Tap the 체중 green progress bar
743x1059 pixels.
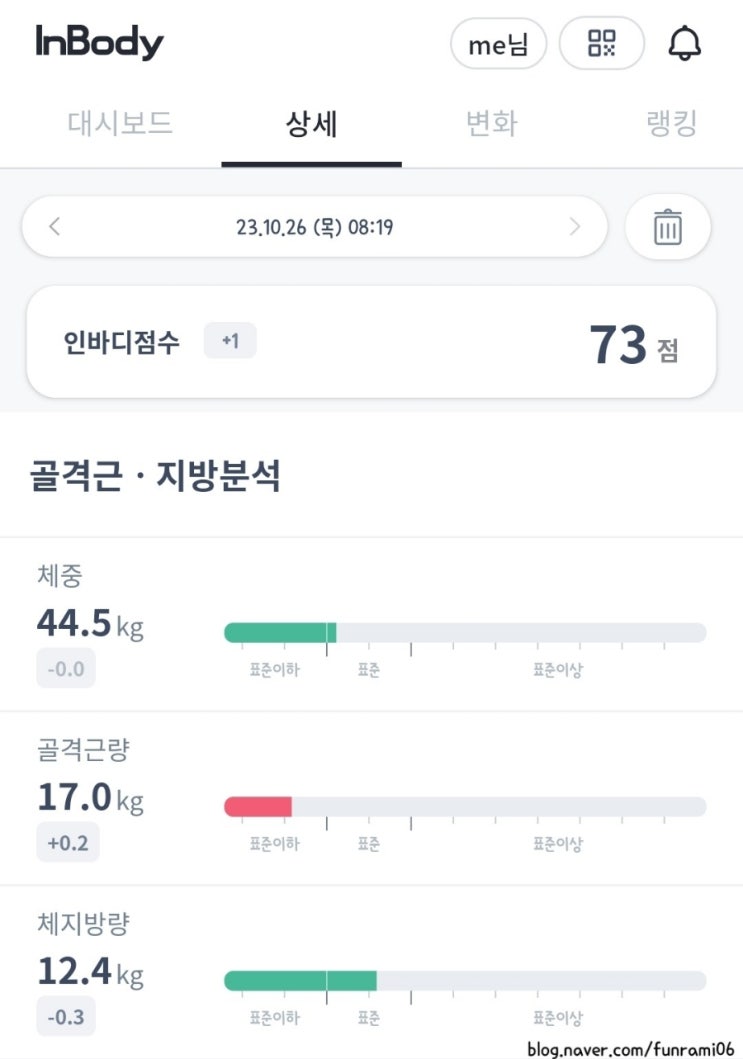tap(280, 632)
